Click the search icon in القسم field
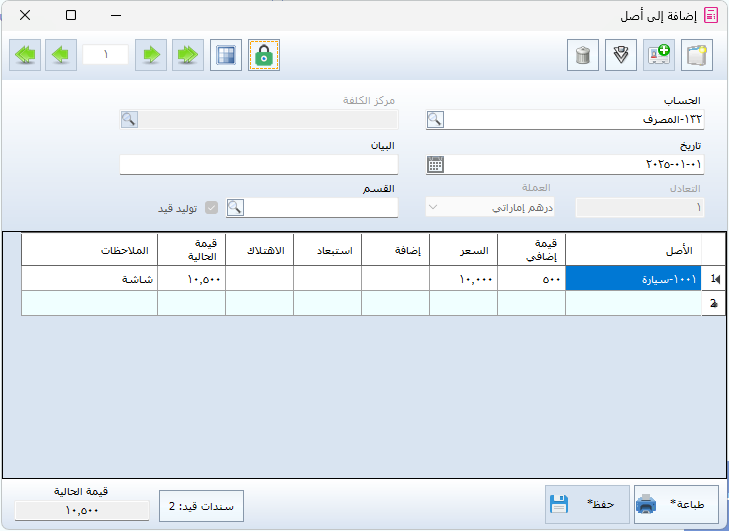 click(x=235, y=208)
